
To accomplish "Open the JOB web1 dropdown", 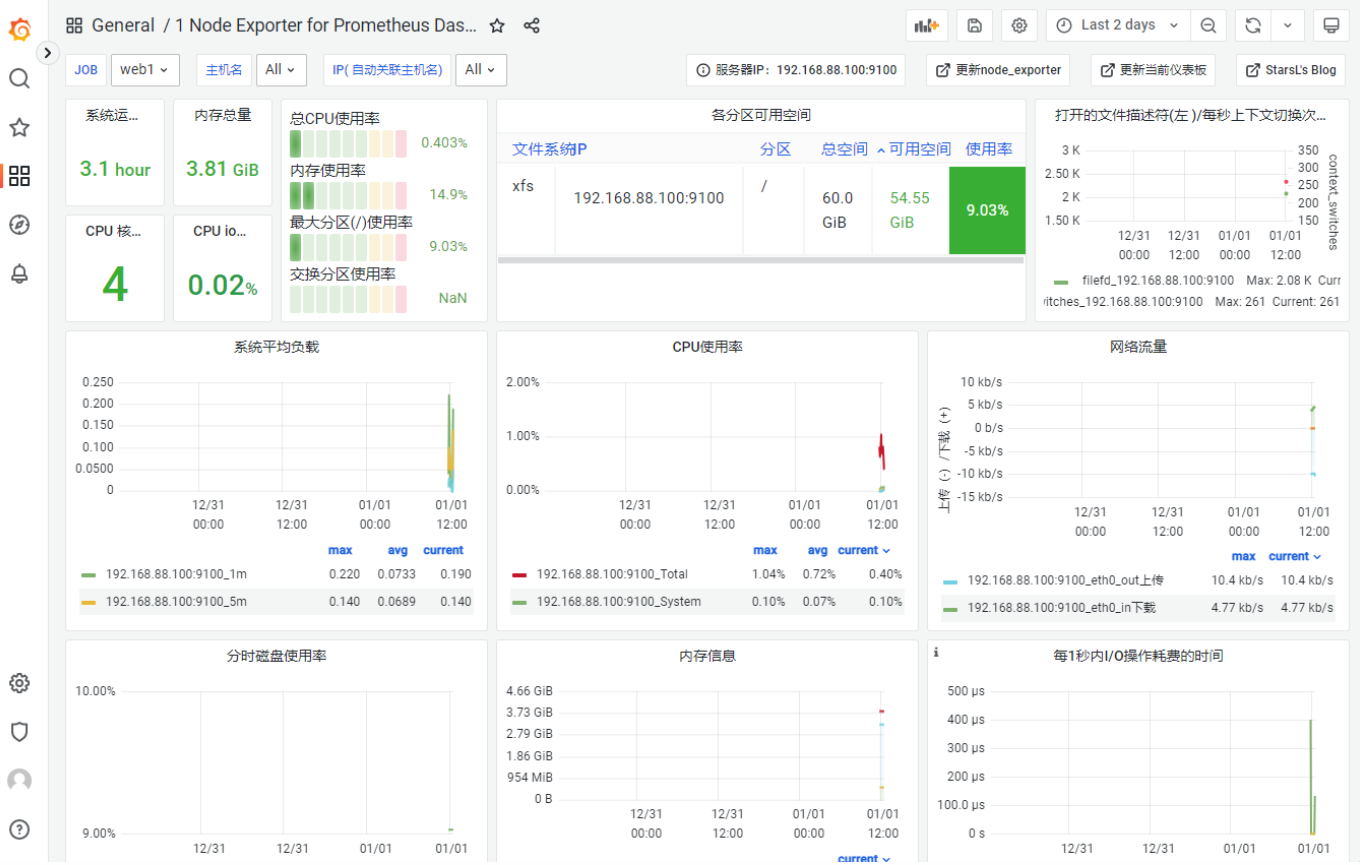I will tap(145, 70).
